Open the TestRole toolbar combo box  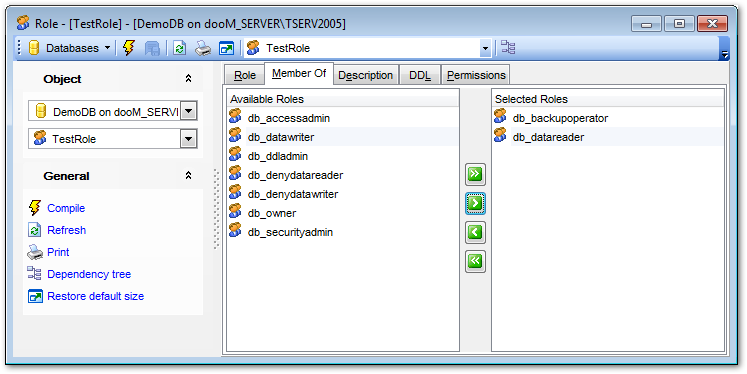click(485, 48)
